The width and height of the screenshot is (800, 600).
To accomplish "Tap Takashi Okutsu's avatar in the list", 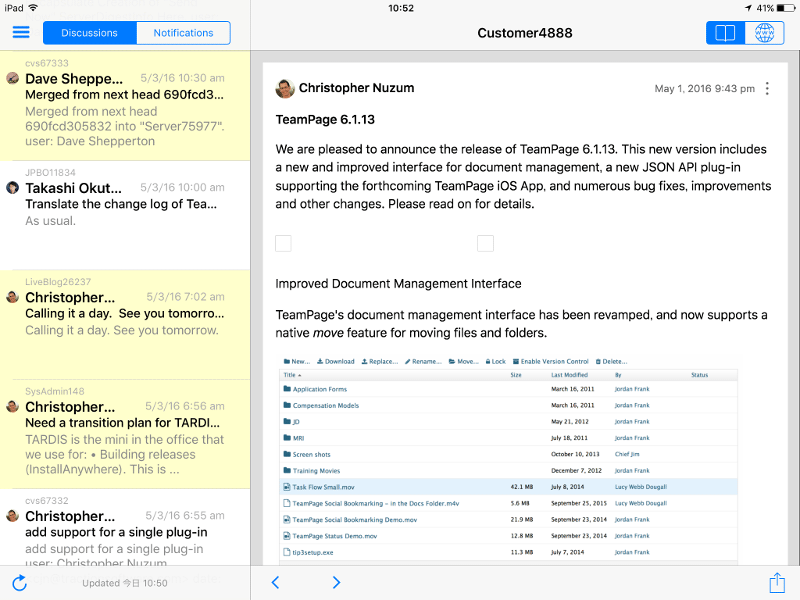I will pyautogui.click(x=13, y=187).
